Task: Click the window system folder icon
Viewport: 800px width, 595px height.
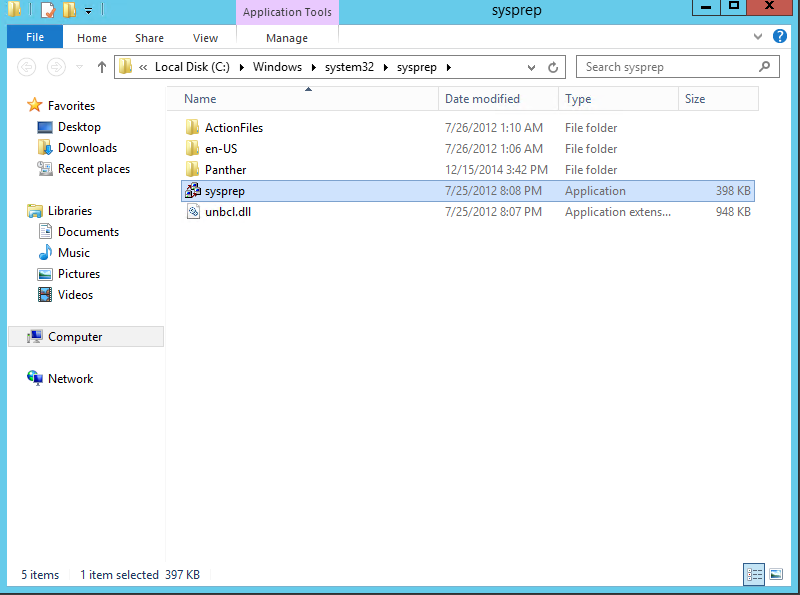Action: click(x=14, y=9)
